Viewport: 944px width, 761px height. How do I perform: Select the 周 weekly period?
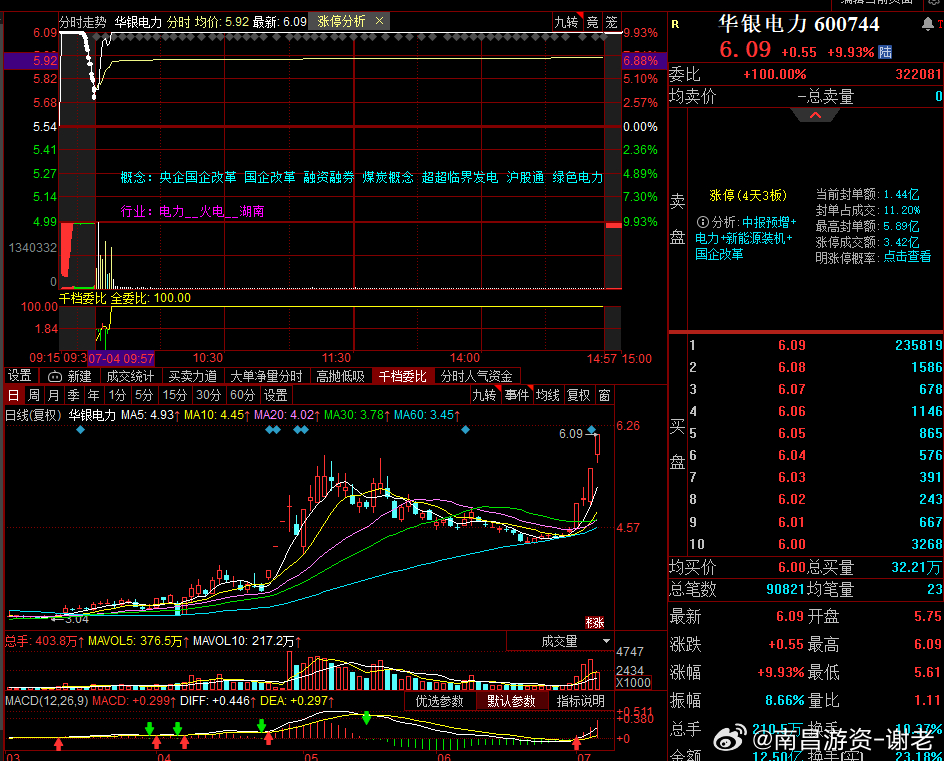pyautogui.click(x=34, y=395)
